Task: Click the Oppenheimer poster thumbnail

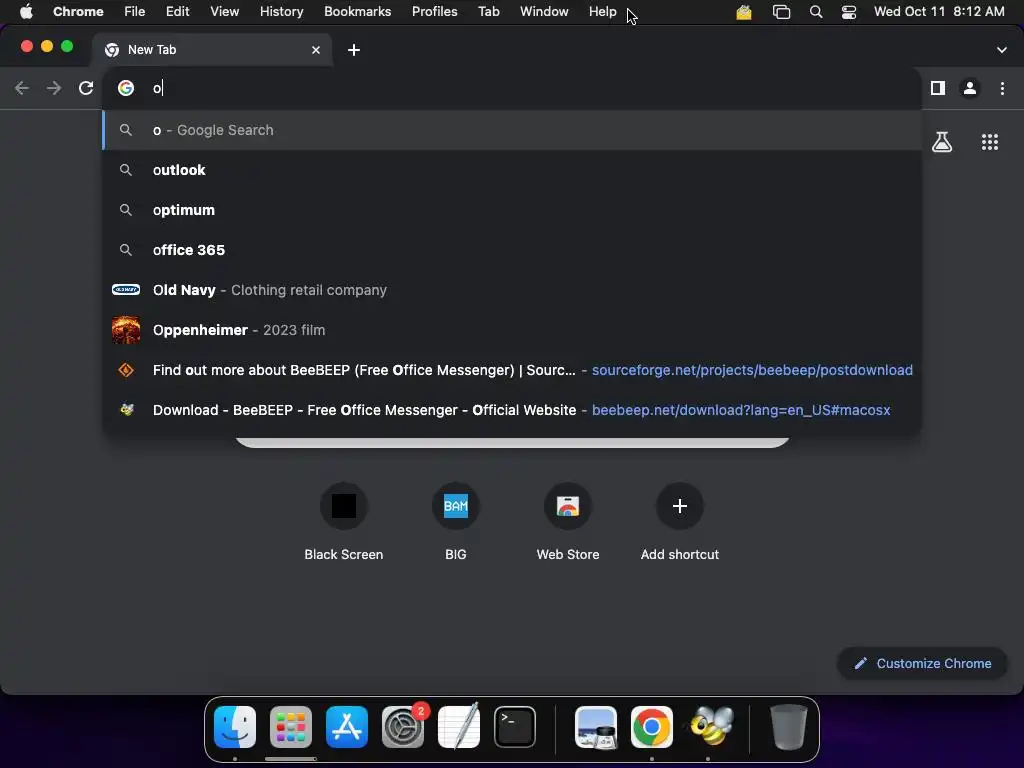Action: [126, 330]
